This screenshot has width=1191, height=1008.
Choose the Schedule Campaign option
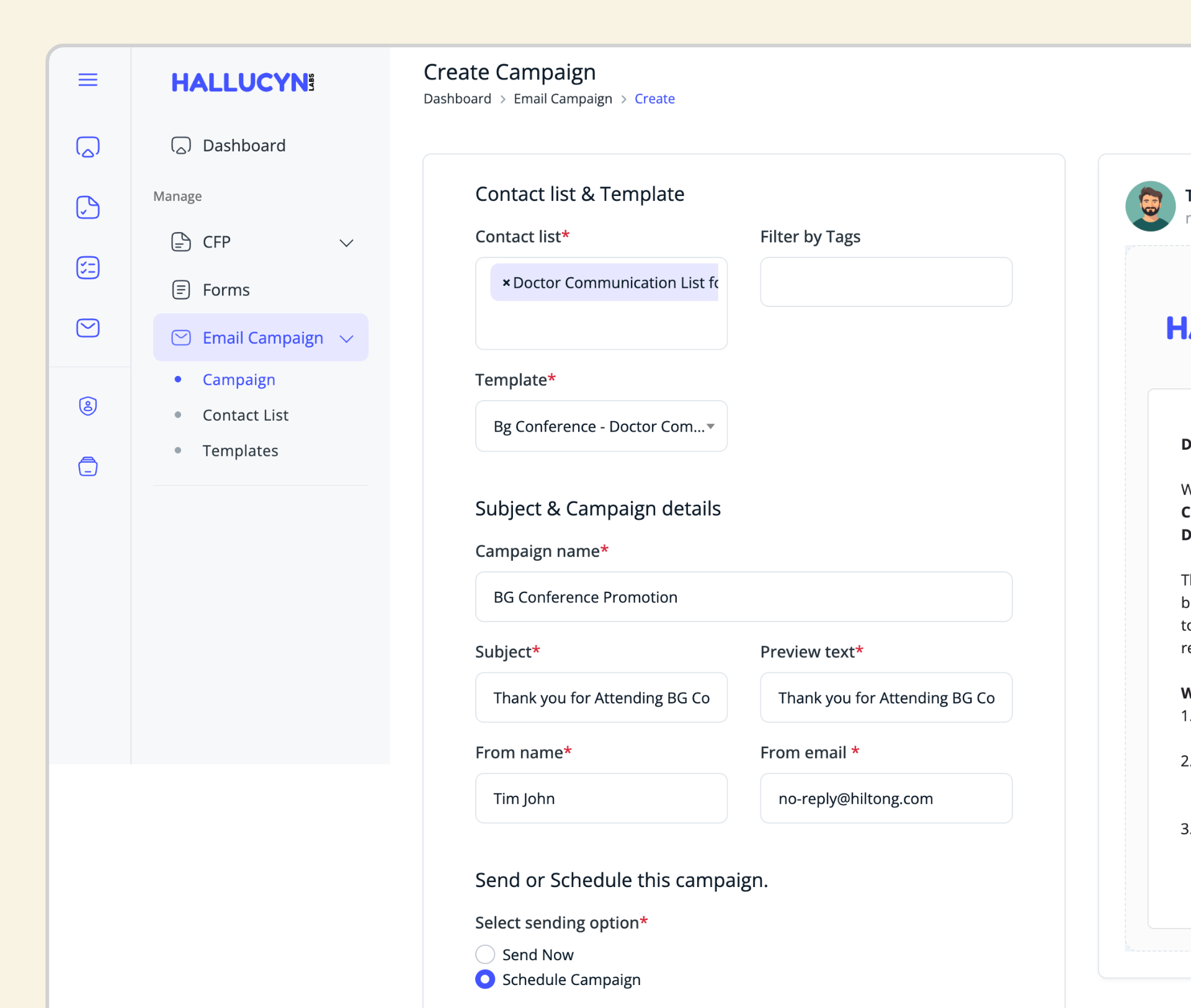coord(484,979)
